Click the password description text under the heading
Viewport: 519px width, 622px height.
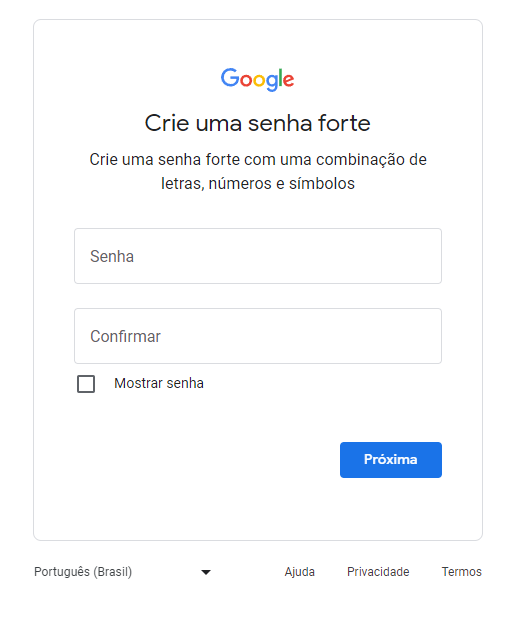click(x=258, y=171)
